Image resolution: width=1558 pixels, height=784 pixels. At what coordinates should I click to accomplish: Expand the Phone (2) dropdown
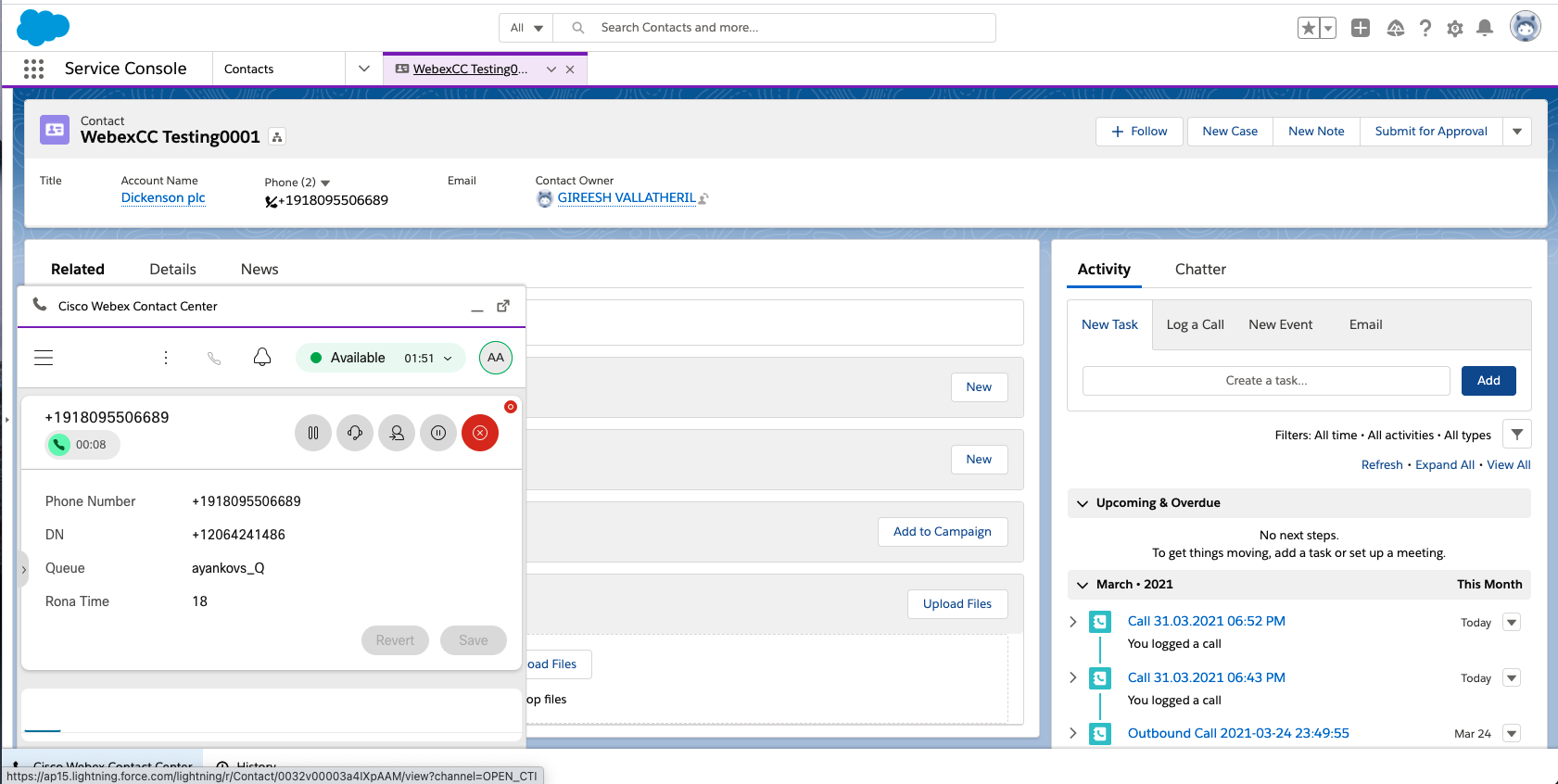325,183
